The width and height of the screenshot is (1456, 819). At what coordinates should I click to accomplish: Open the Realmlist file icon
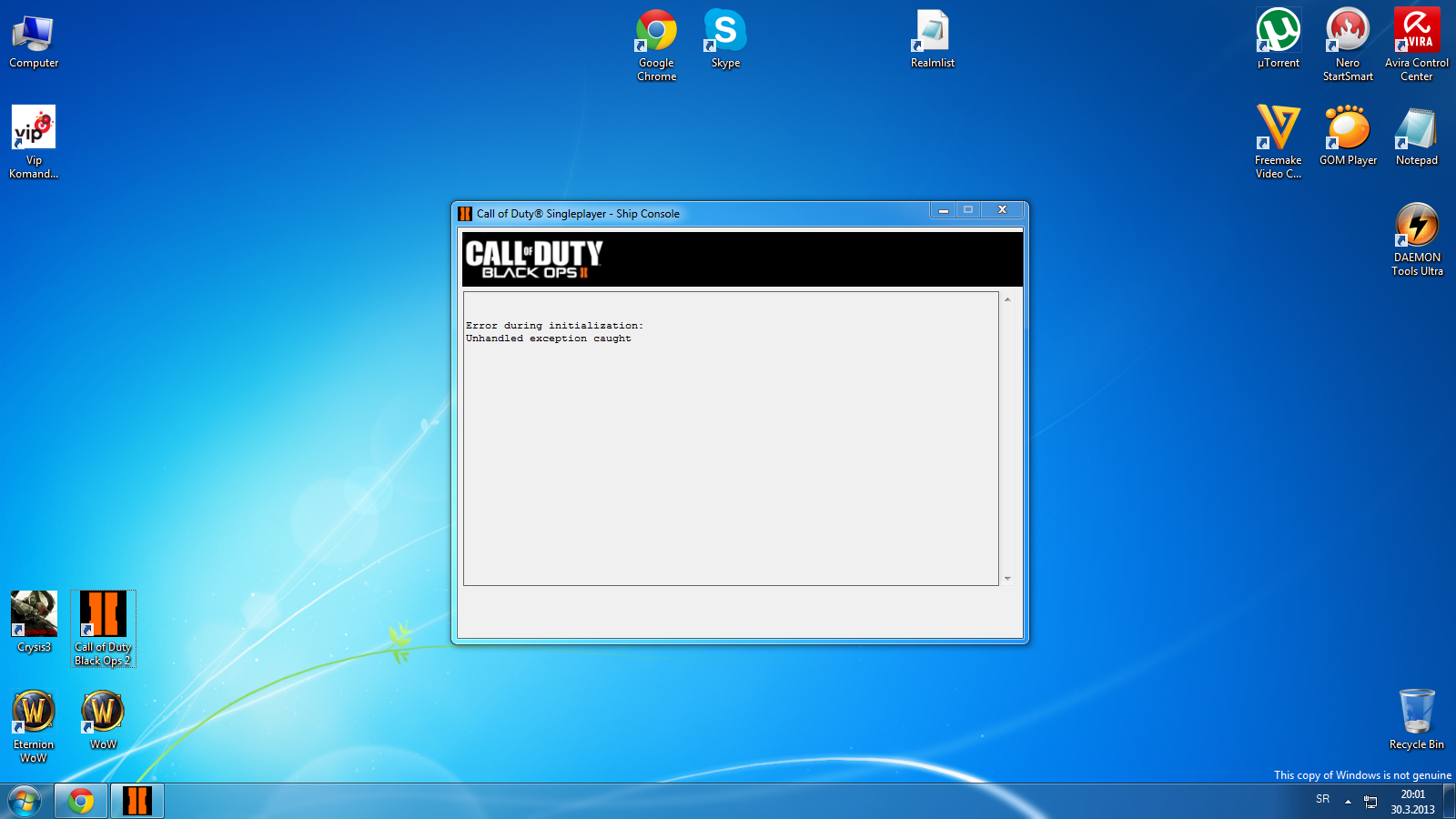click(932, 38)
